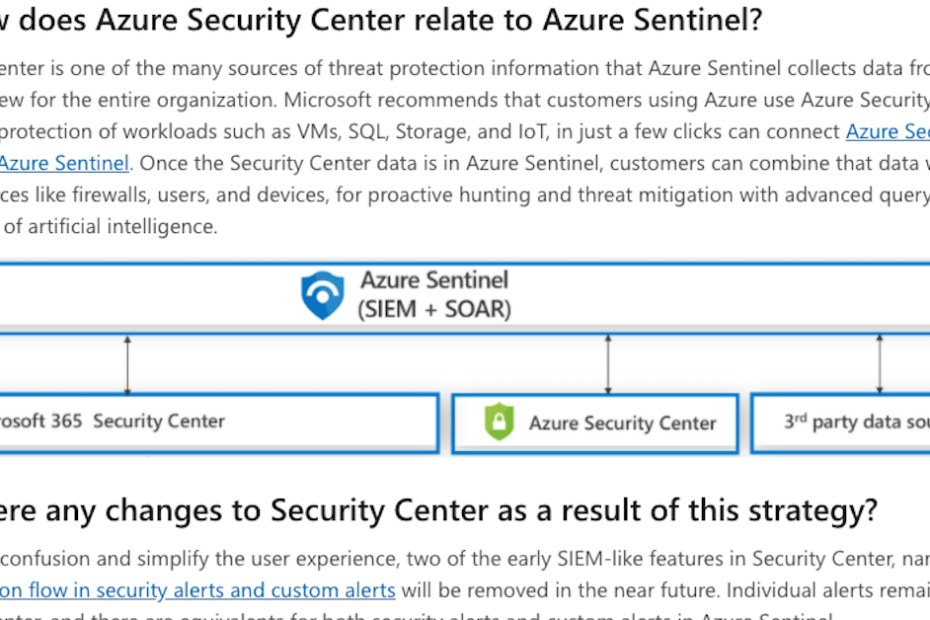
Task: Select the 3rd party data sources box
Action: [840, 423]
